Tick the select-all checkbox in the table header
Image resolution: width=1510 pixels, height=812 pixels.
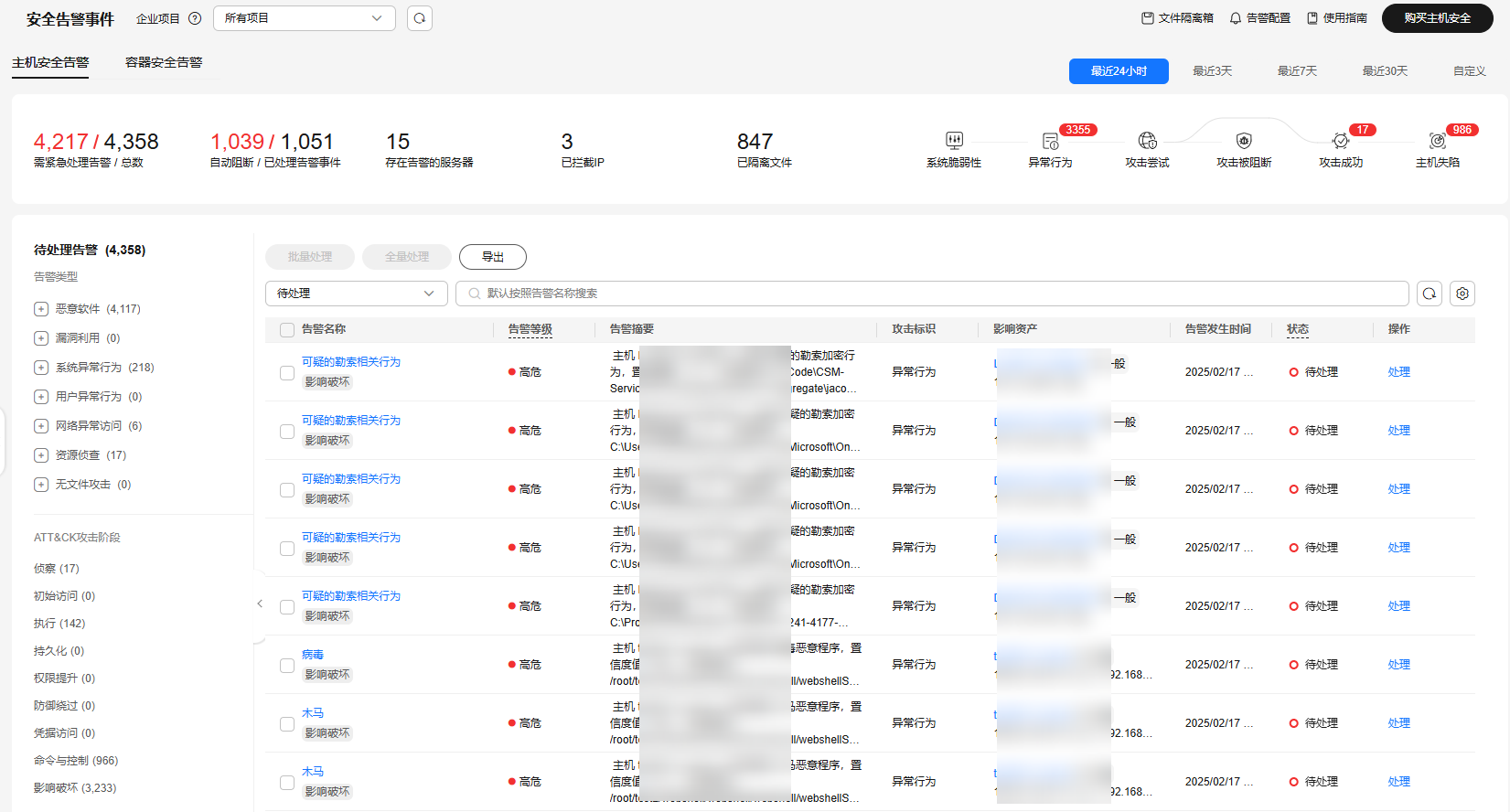[287, 330]
